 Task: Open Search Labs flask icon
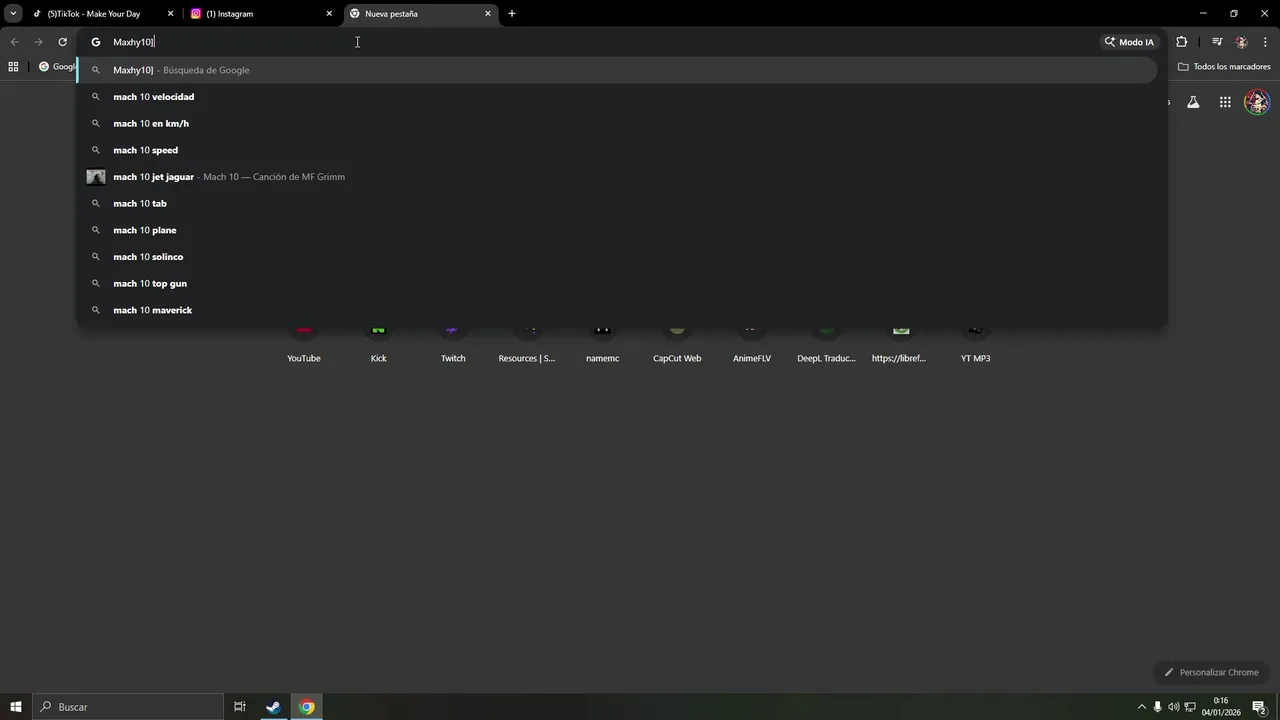point(1193,102)
